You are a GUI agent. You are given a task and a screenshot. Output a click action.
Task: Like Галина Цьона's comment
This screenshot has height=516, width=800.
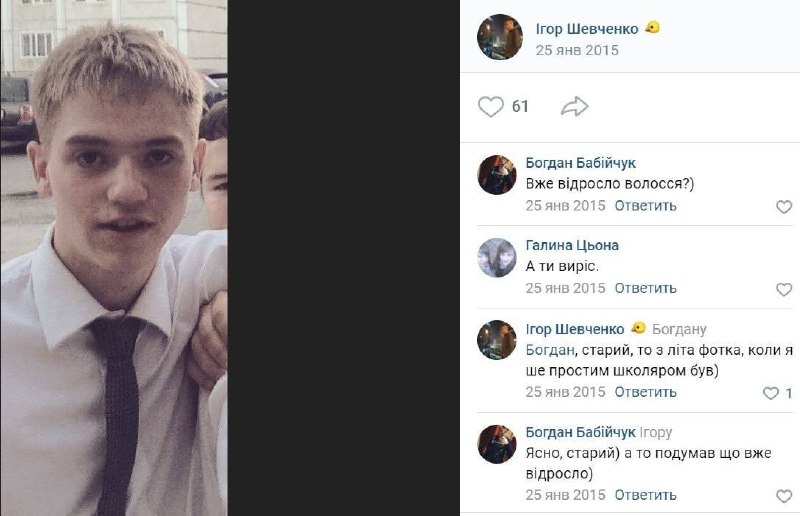(784, 289)
